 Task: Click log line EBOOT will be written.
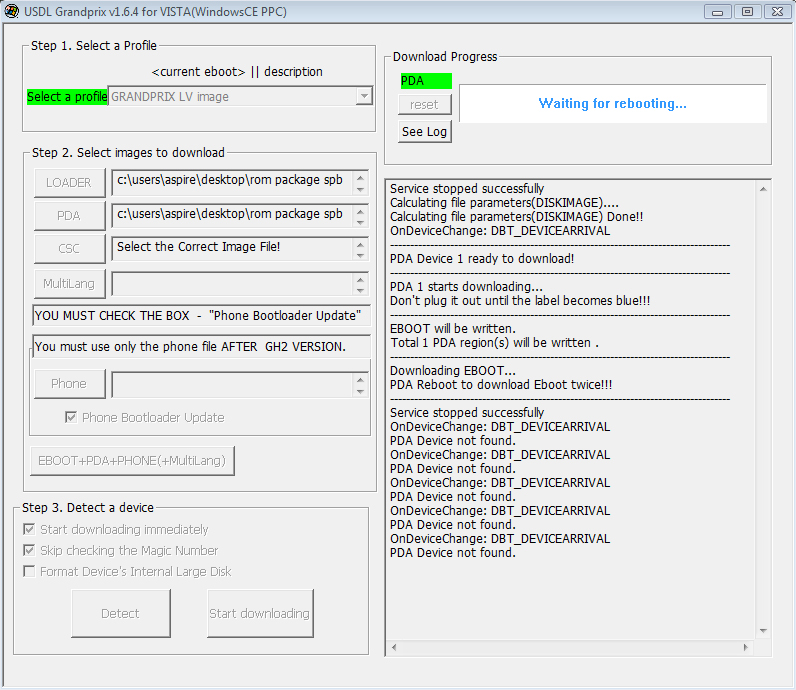point(452,328)
